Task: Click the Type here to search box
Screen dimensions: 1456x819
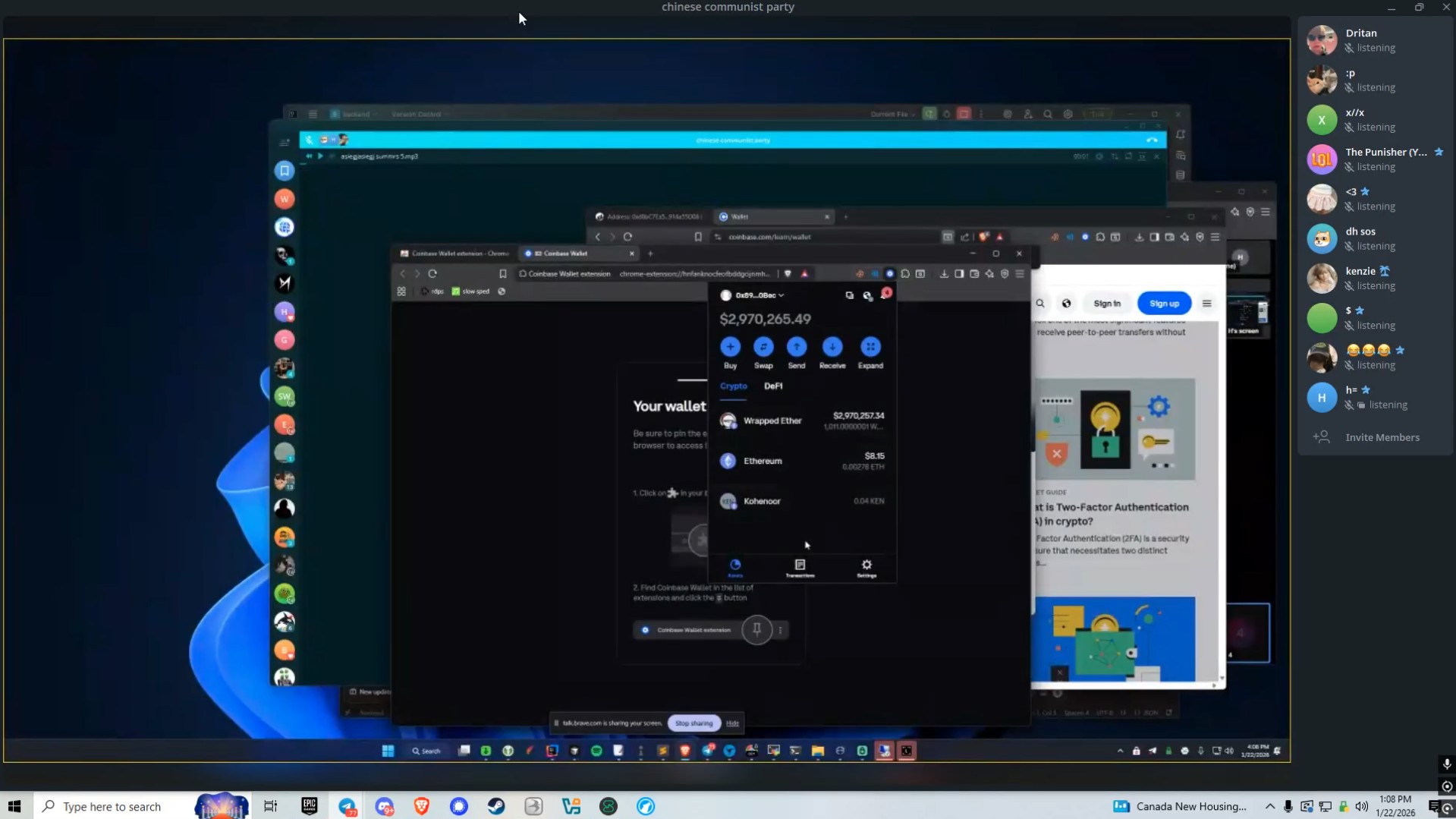Action: pos(112,806)
